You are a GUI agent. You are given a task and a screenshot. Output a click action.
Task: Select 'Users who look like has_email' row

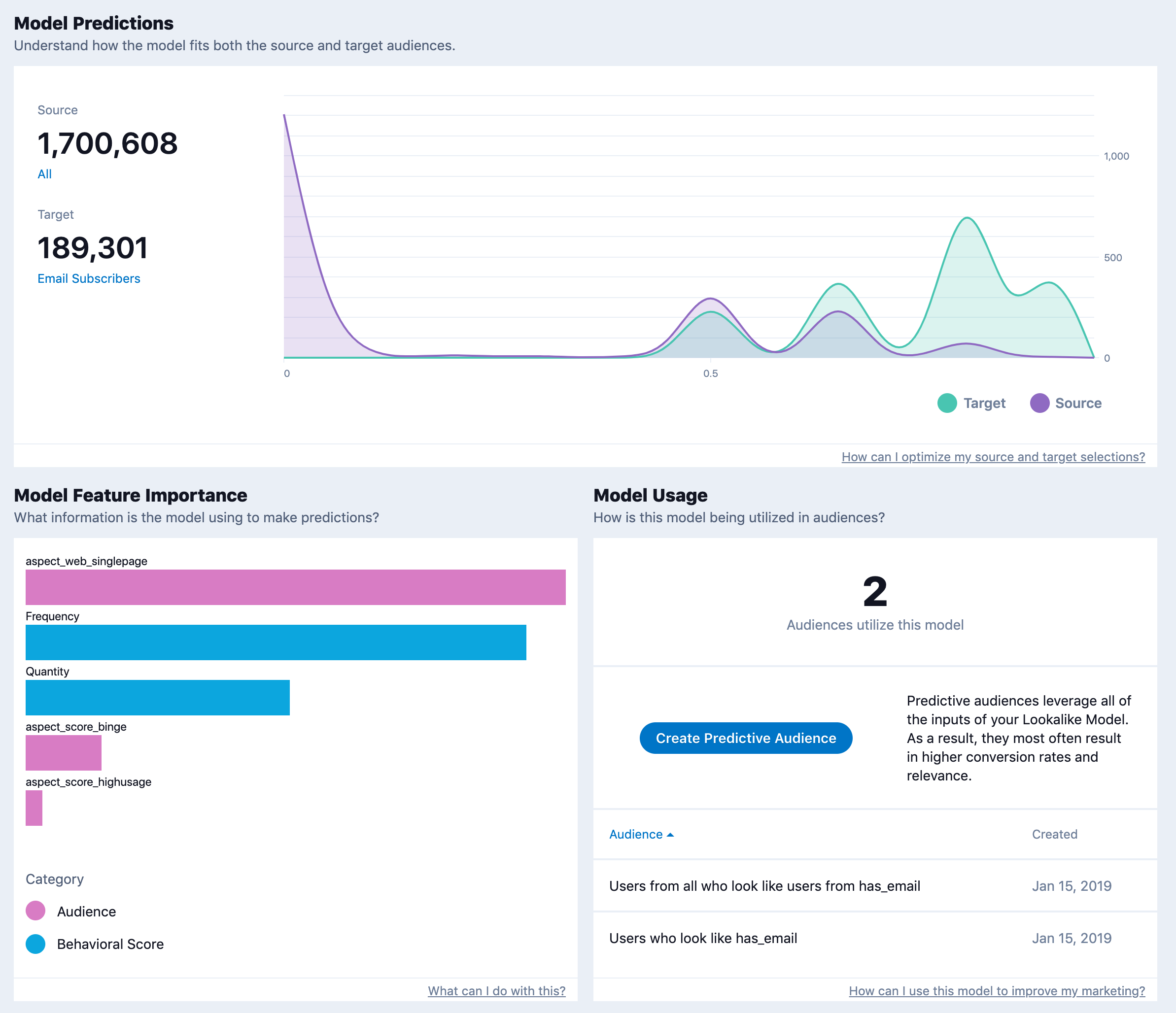coord(703,938)
